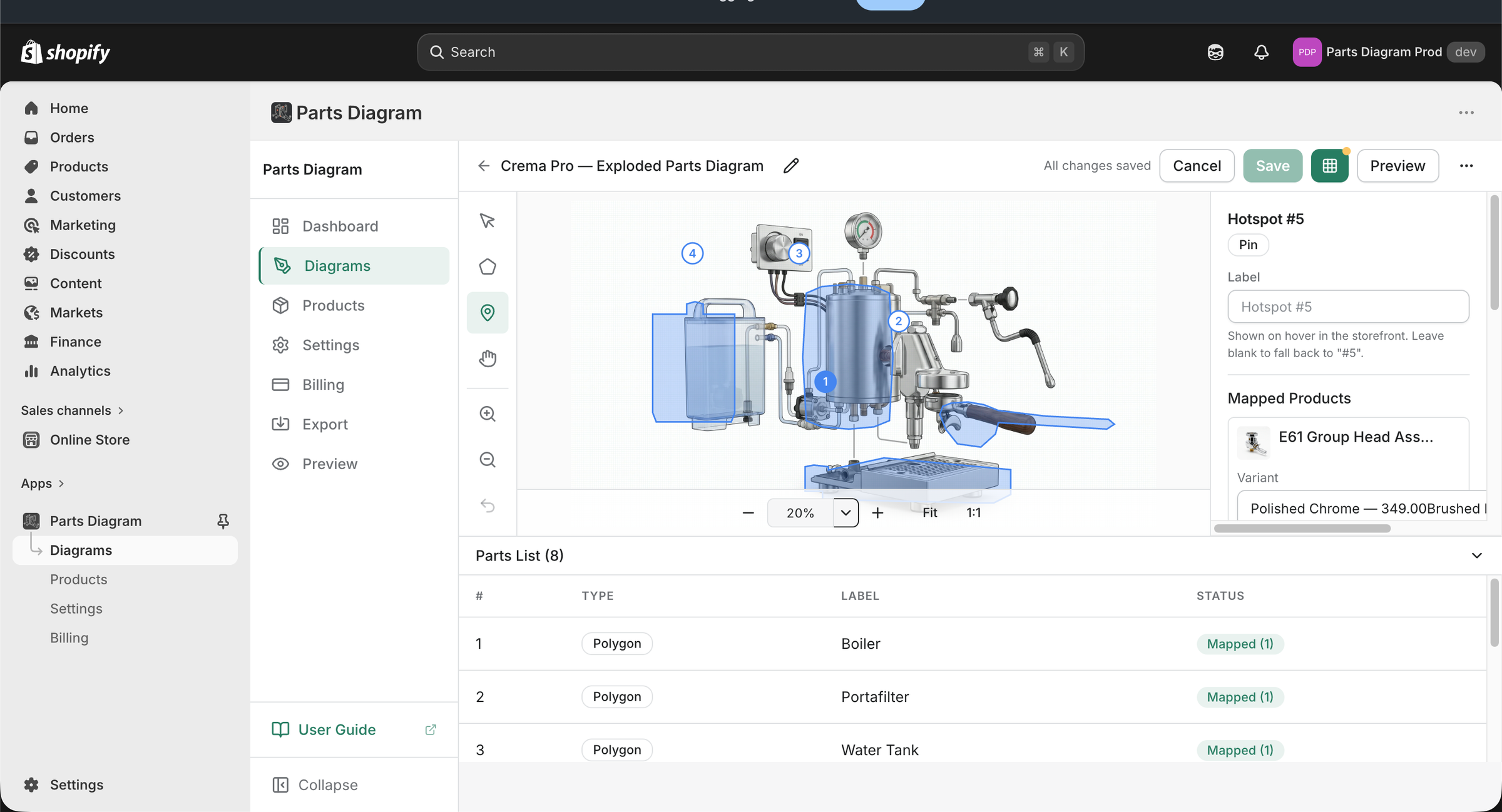Expand the Apps section
Viewport: 1502px width, 812px height.
[42, 484]
